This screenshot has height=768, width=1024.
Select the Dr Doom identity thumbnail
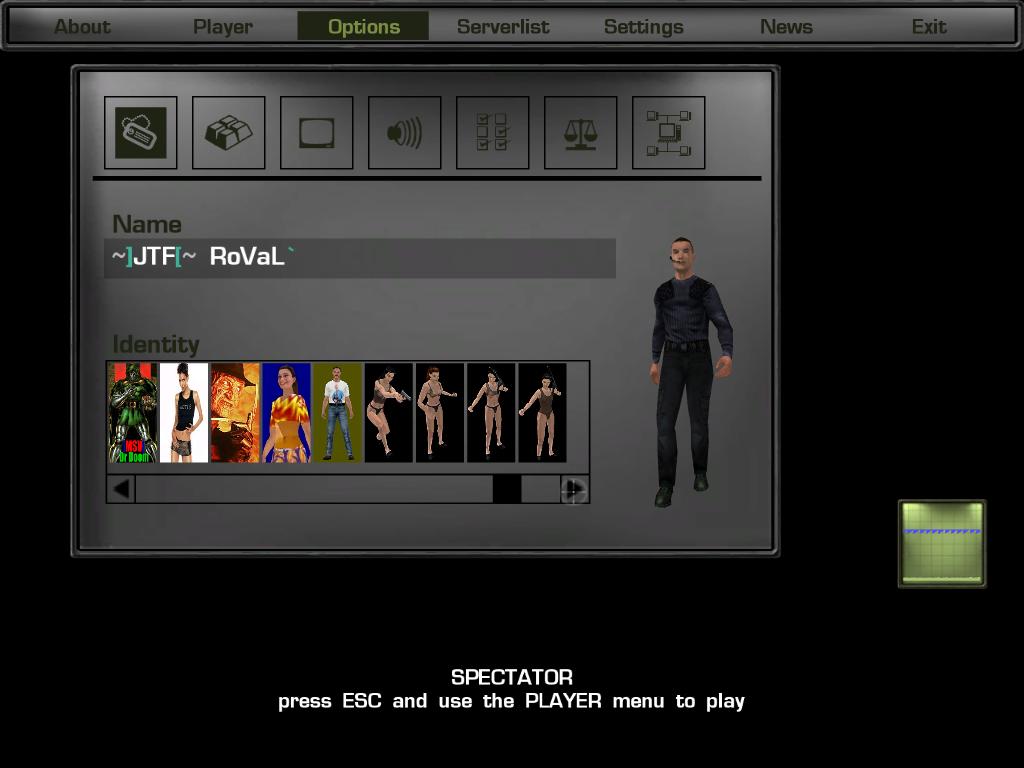click(133, 412)
